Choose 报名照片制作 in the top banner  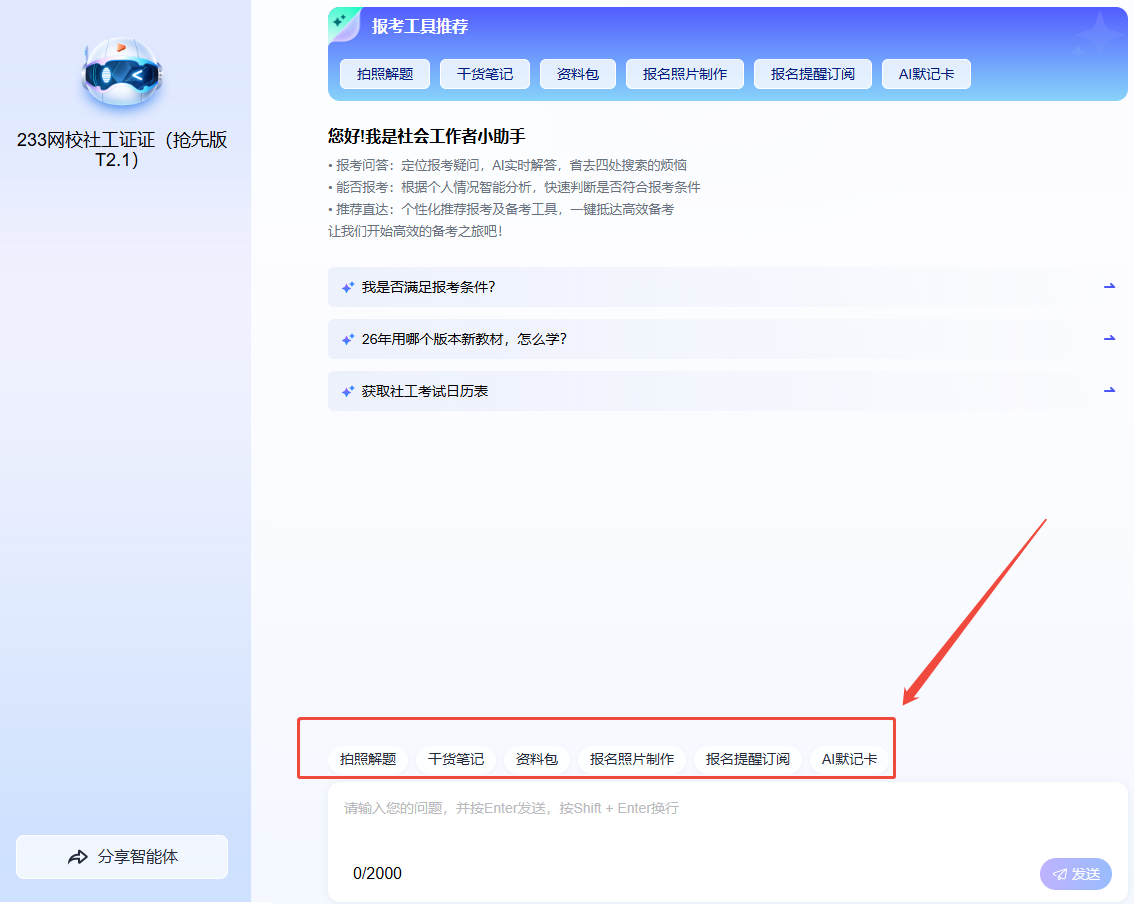[x=684, y=74]
